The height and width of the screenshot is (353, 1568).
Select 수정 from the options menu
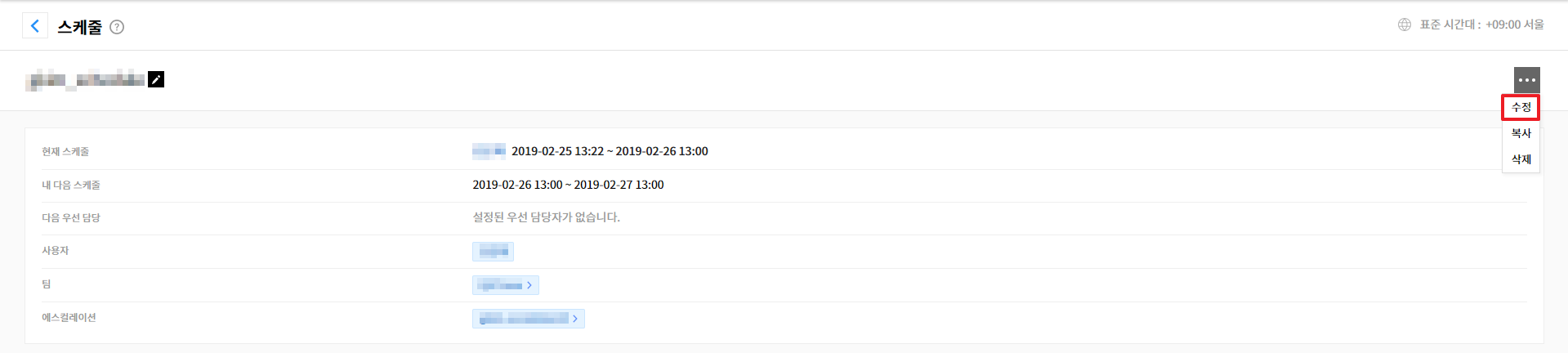[1521, 107]
